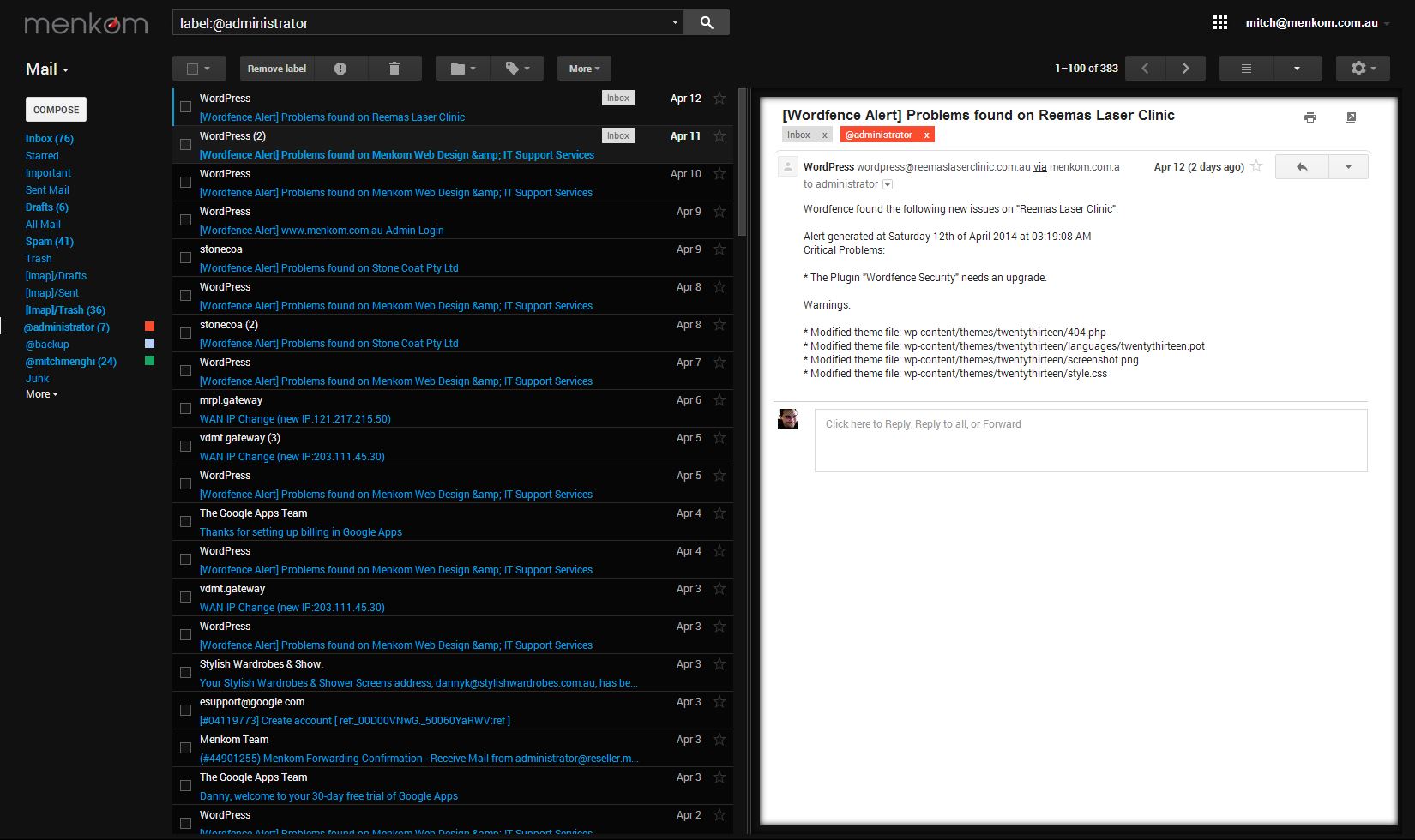Screen dimensions: 1415x840
Task: Remove the Inbox label with x
Action: tap(824, 135)
